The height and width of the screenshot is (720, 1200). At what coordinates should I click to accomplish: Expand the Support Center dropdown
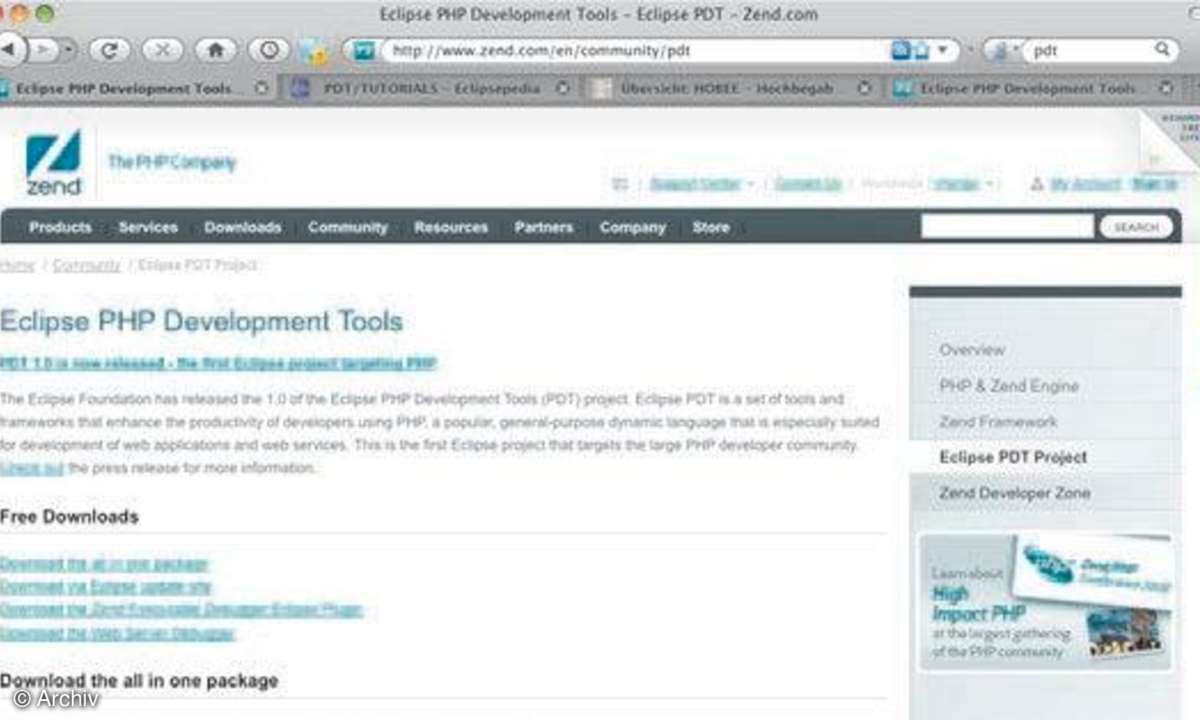click(750, 184)
